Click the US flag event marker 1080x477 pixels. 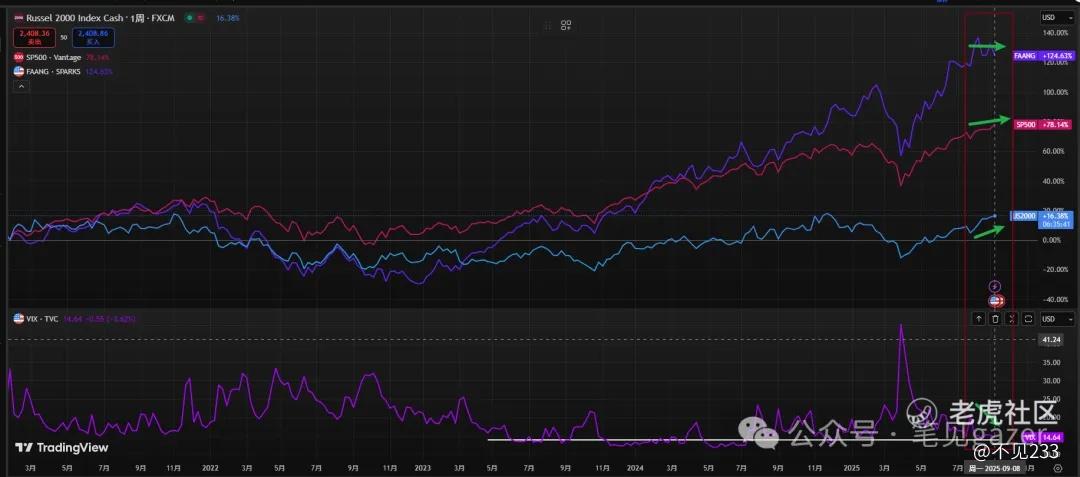pyautogui.click(x=995, y=301)
